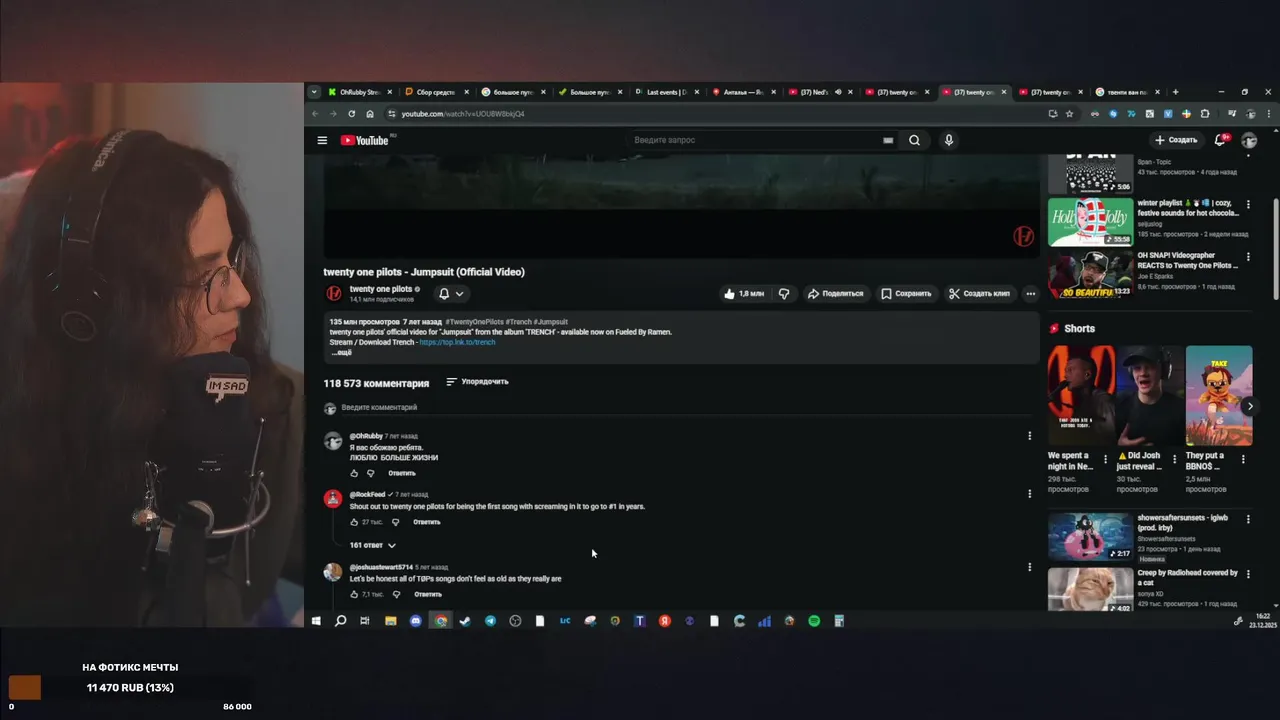Dislike the @OhRubby comment
1280x720 pixels.
pos(370,473)
